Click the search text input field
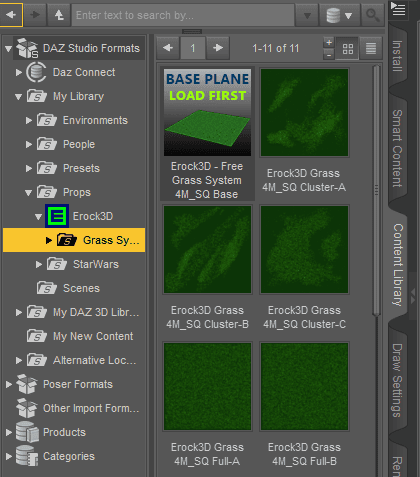 pyautogui.click(x=183, y=15)
